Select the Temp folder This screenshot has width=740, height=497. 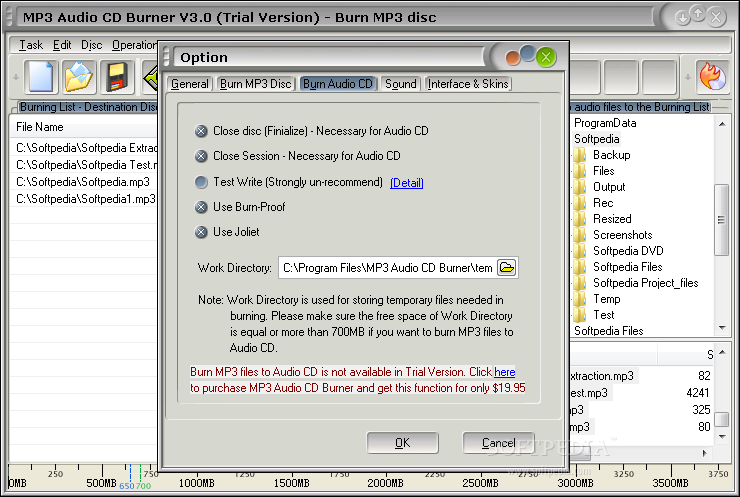(606, 299)
